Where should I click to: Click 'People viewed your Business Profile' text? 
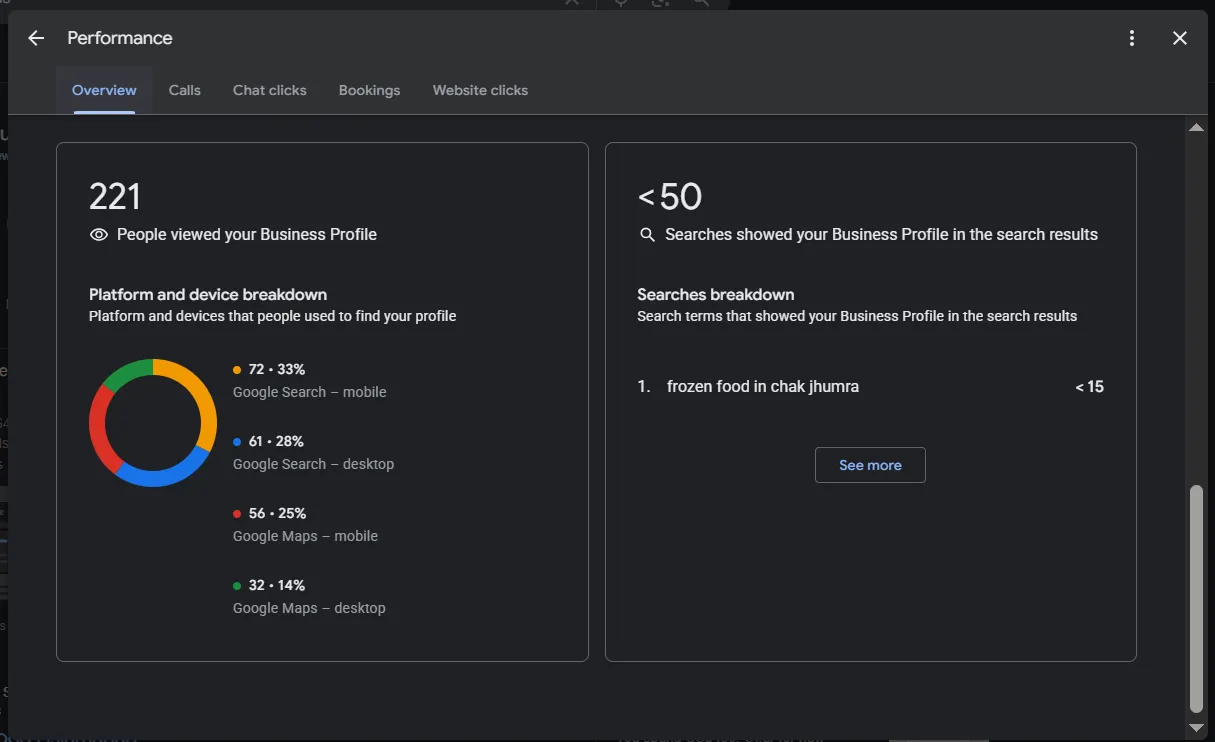[247, 235]
